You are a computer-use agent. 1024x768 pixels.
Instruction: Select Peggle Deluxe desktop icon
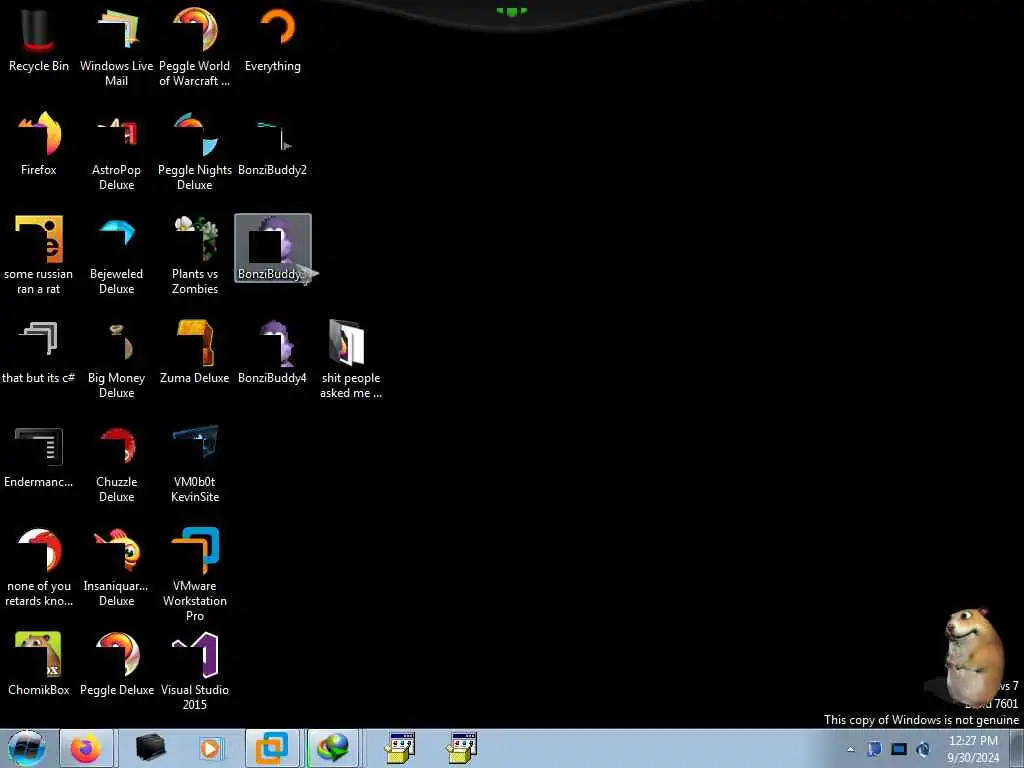[x=116, y=664]
